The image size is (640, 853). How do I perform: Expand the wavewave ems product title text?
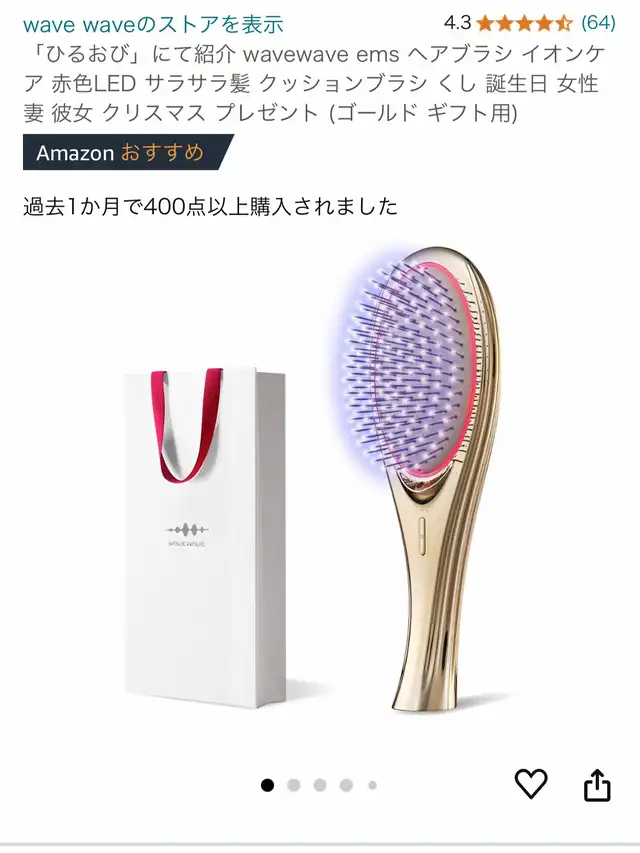click(x=314, y=84)
